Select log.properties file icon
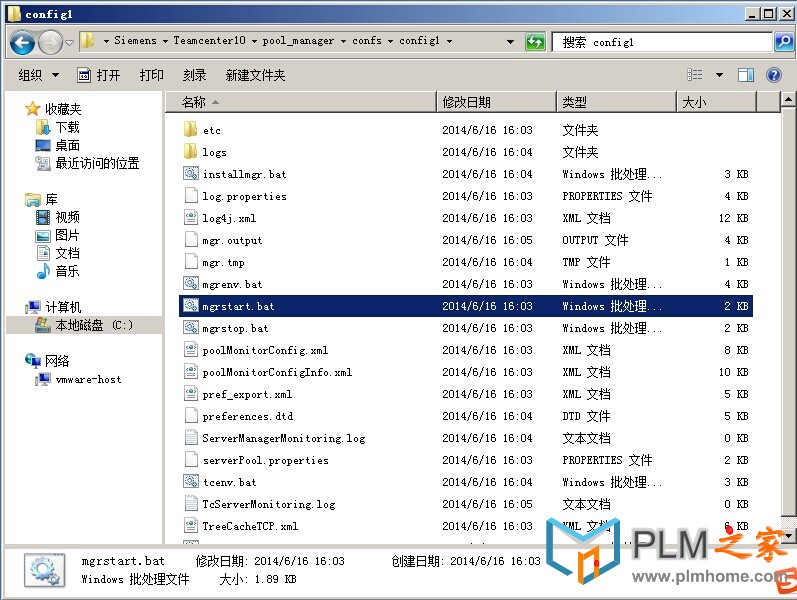This screenshot has height=600, width=797. coord(191,195)
